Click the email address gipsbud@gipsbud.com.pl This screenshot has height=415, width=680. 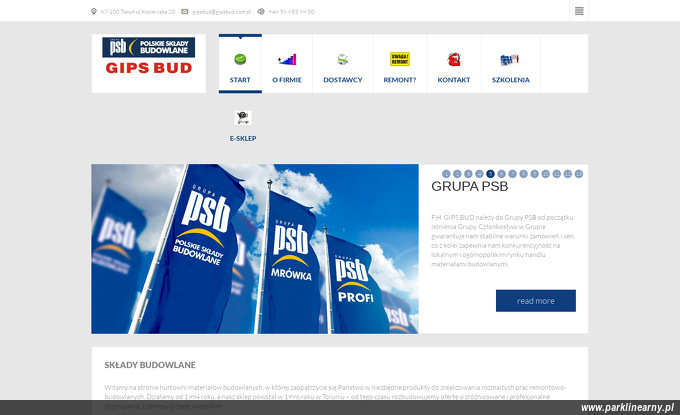(x=222, y=12)
